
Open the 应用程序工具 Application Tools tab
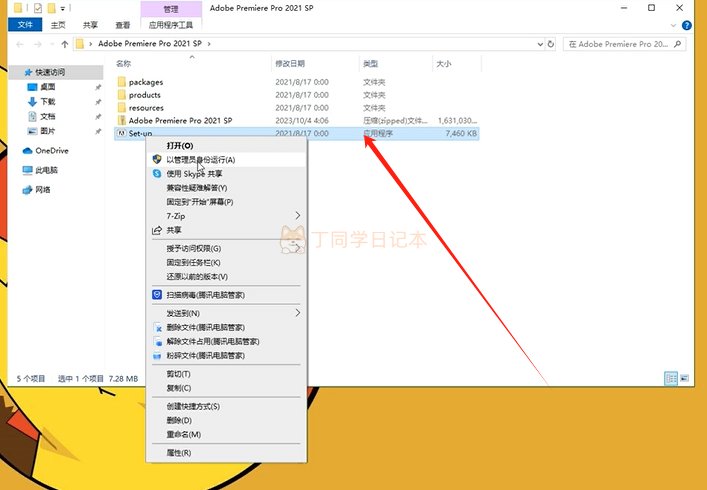[171, 25]
